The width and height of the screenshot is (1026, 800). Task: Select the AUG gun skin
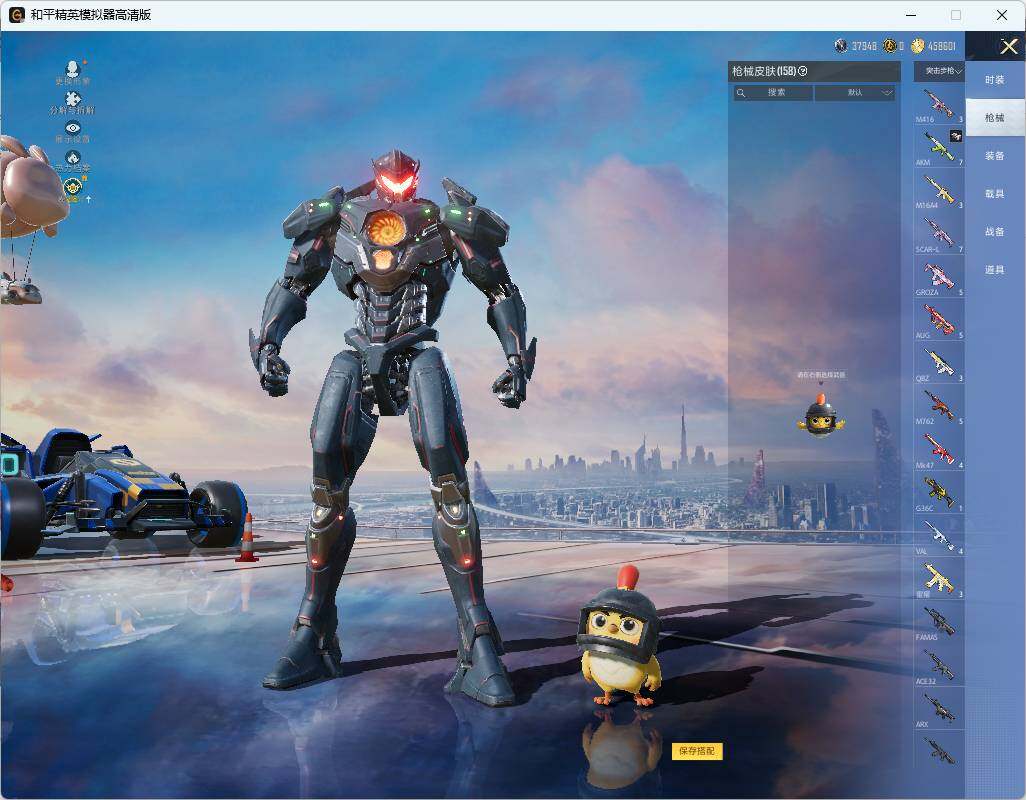[939, 320]
